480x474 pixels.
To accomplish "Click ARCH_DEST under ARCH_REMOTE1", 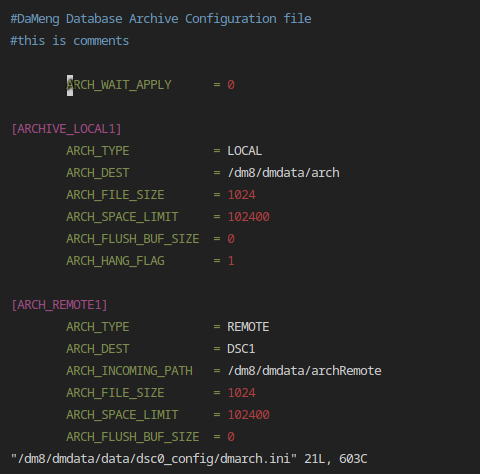I will [98, 349].
